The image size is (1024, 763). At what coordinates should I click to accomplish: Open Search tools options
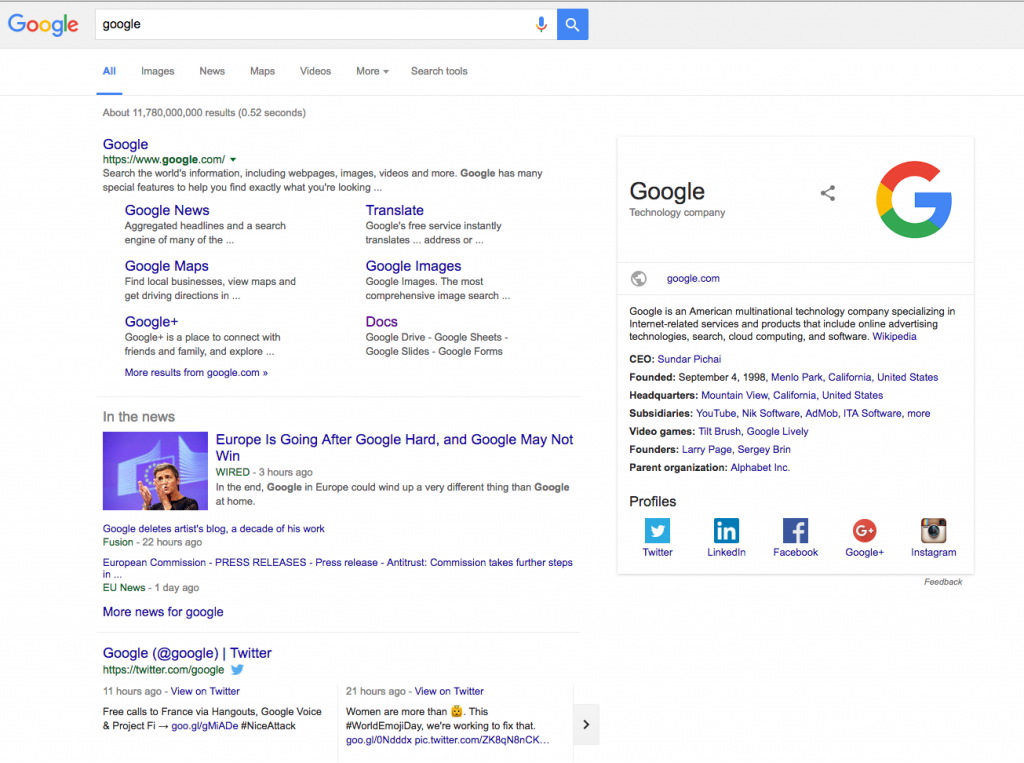pos(439,71)
